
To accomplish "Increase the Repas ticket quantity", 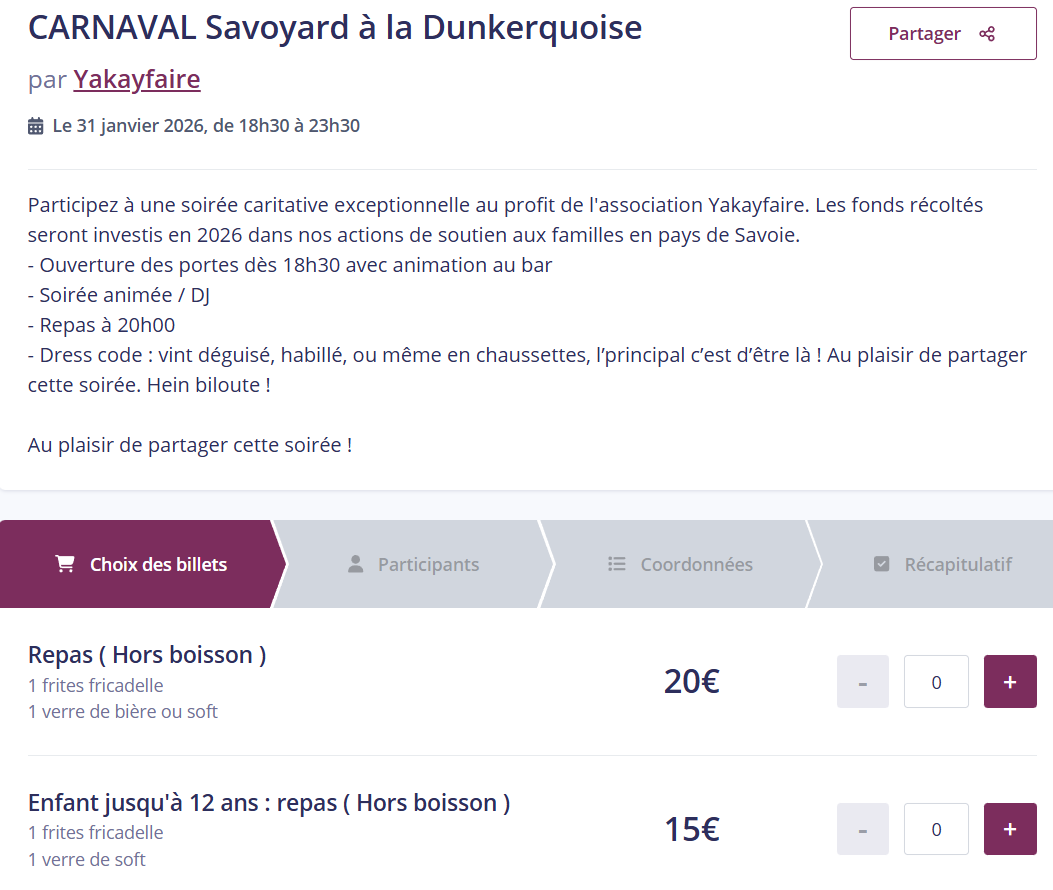I will point(1010,682).
